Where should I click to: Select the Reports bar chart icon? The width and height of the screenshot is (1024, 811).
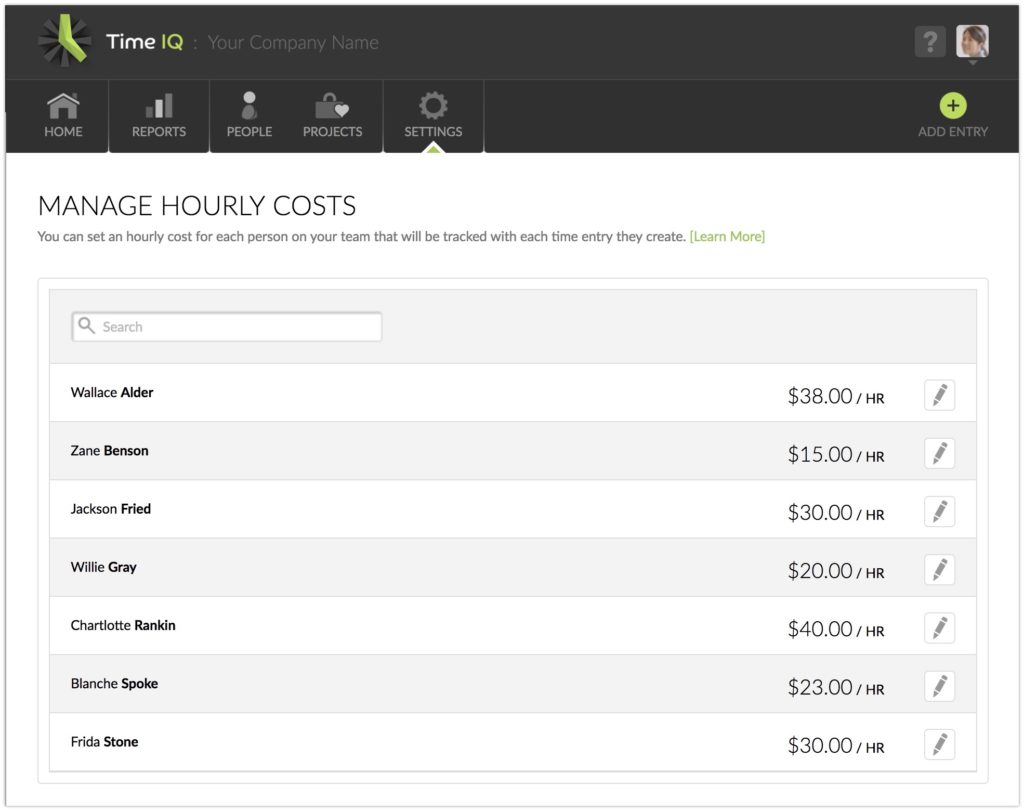coord(158,104)
